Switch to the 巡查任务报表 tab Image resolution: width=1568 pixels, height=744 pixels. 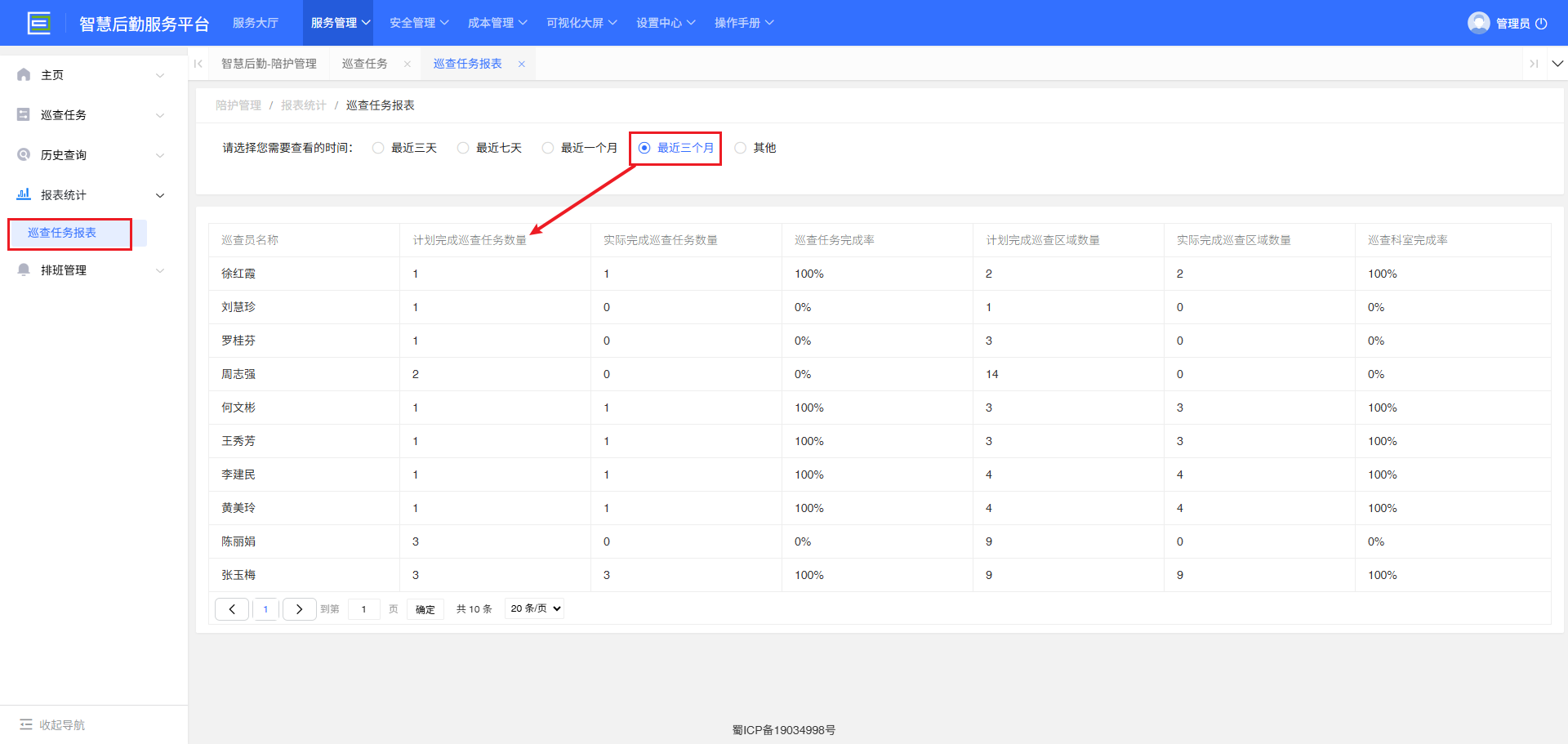467,64
